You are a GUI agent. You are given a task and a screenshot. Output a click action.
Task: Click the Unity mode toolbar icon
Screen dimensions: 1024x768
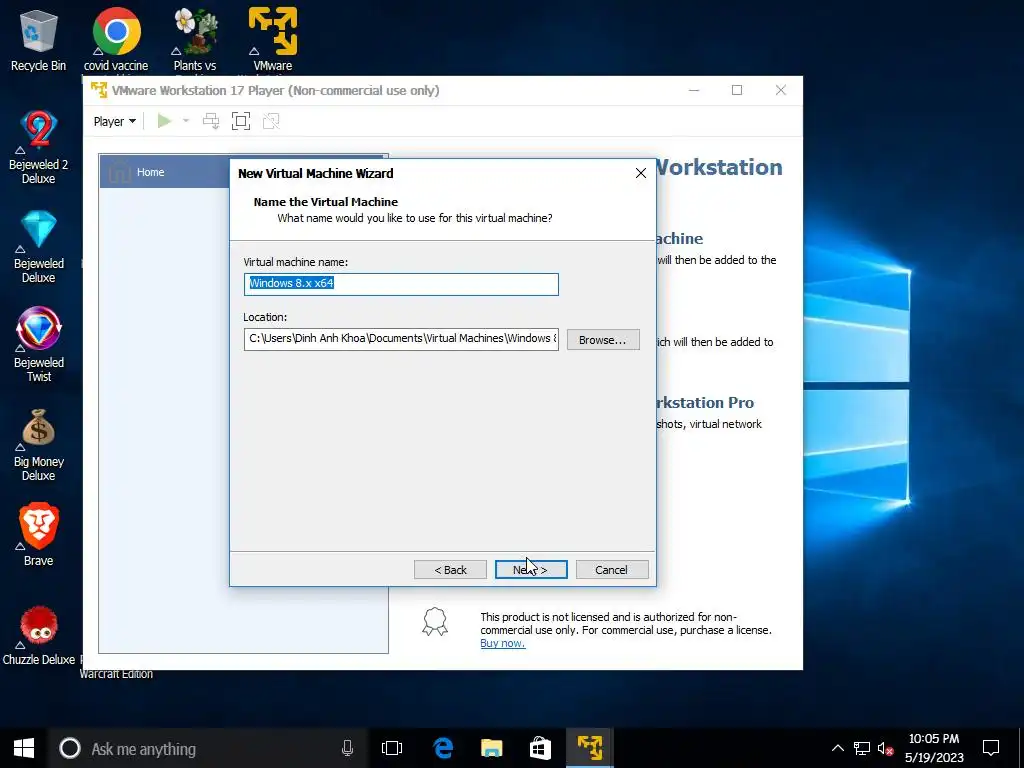(271, 121)
